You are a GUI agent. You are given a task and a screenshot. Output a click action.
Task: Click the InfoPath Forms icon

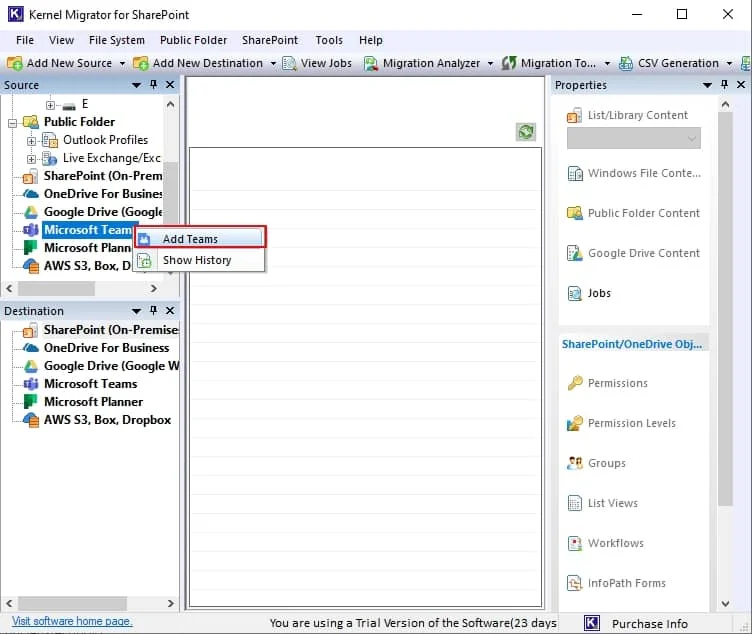(x=575, y=583)
